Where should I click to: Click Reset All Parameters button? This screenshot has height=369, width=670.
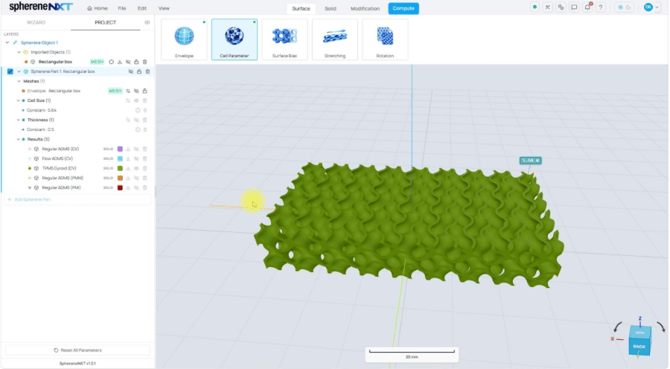coord(78,350)
